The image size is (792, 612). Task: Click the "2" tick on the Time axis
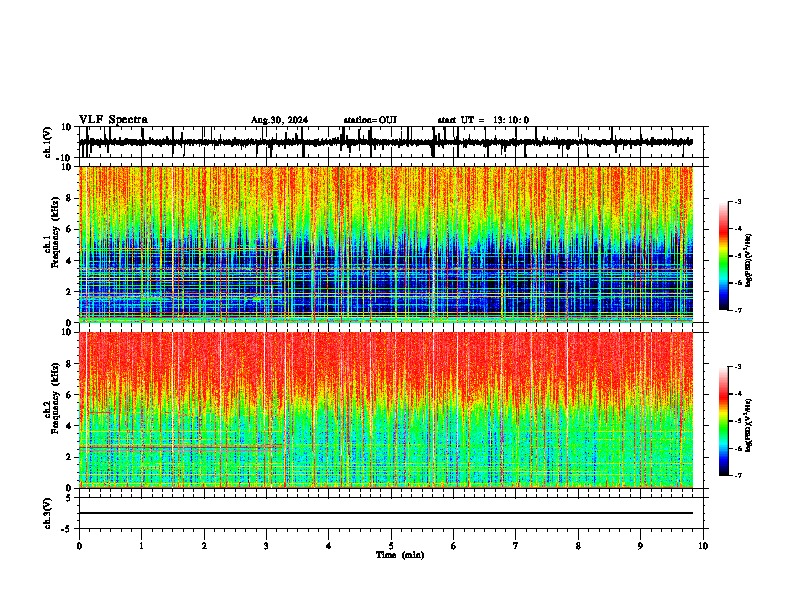(x=204, y=546)
